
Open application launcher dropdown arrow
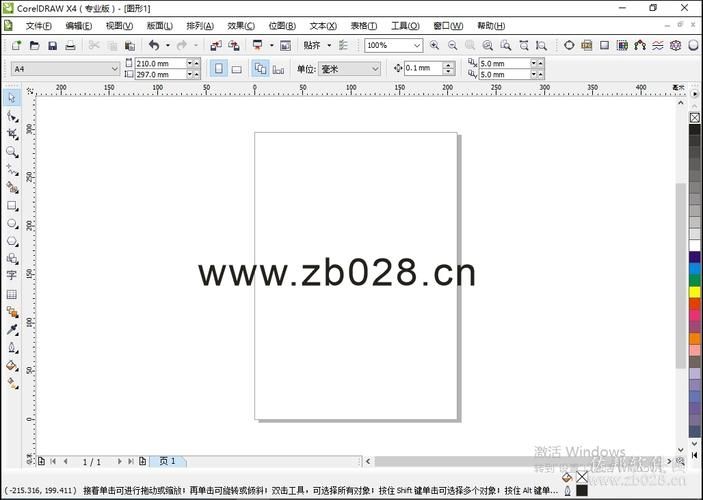(x=271, y=45)
